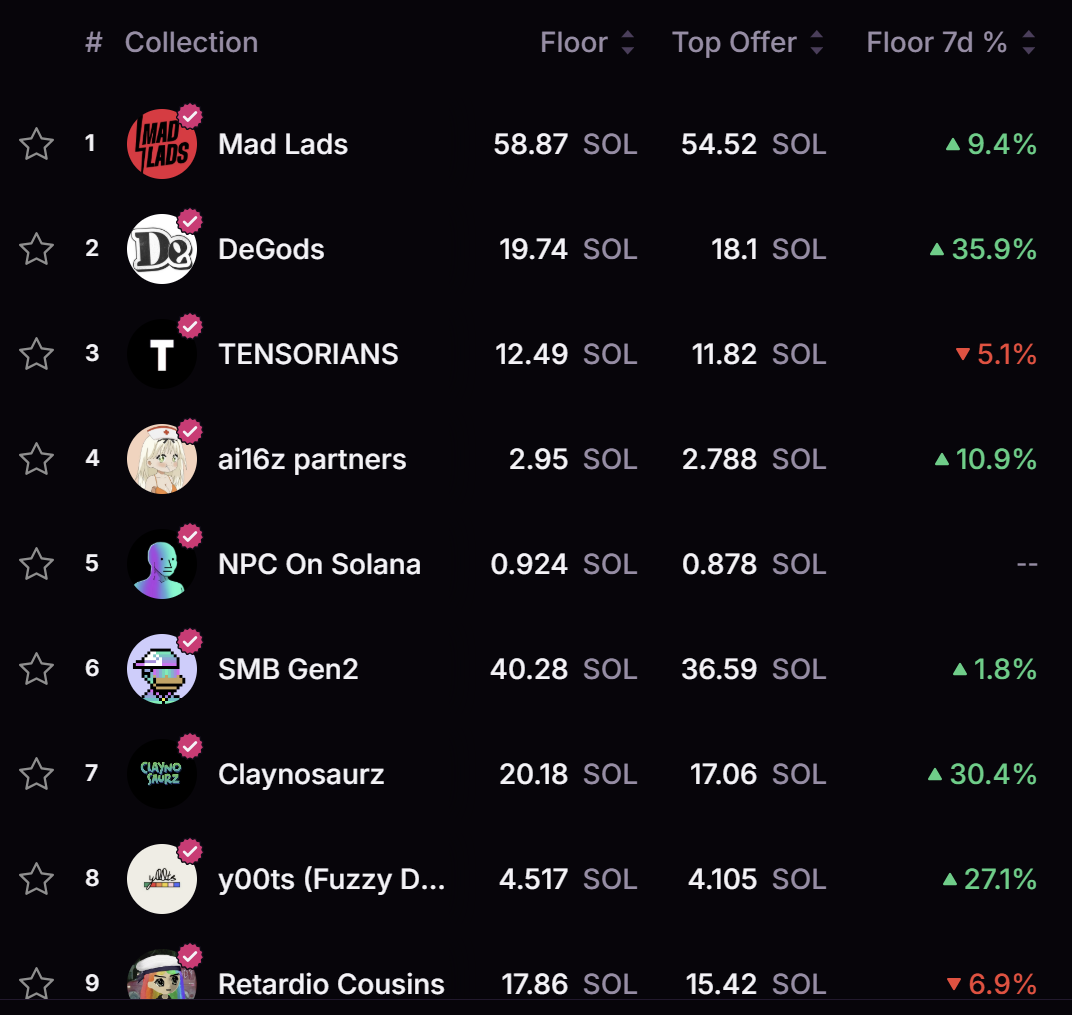Open the Mad Lads collection logo

[161, 145]
